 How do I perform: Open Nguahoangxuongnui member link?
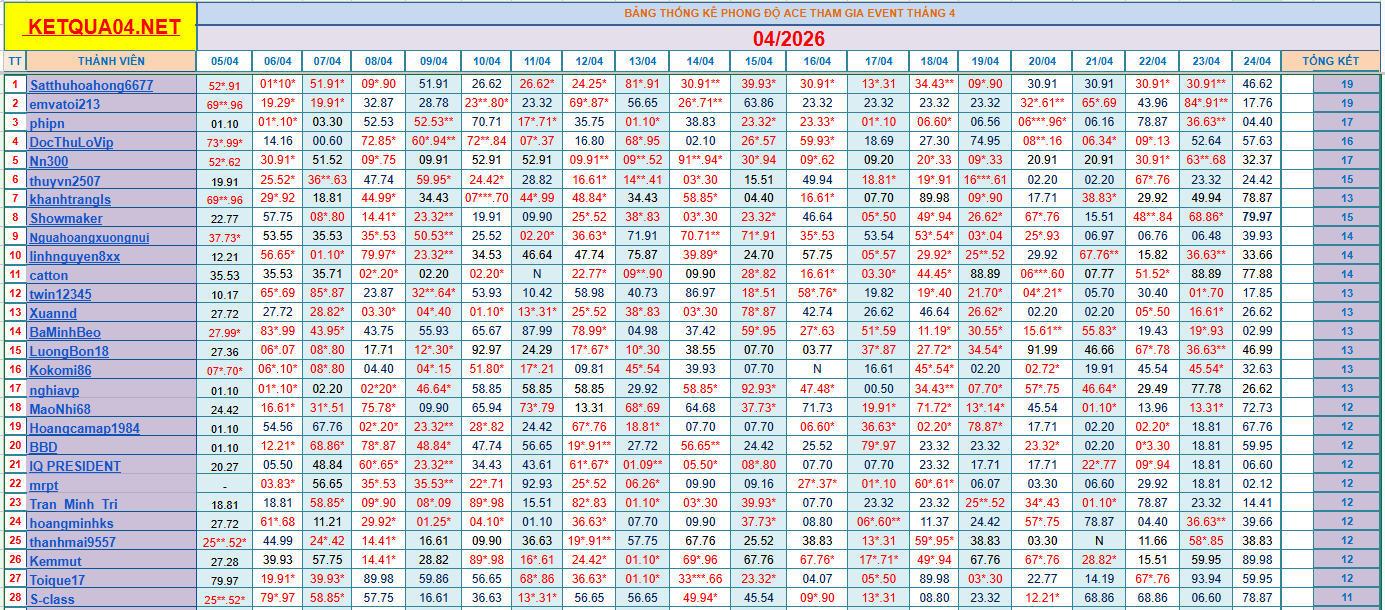pos(89,237)
